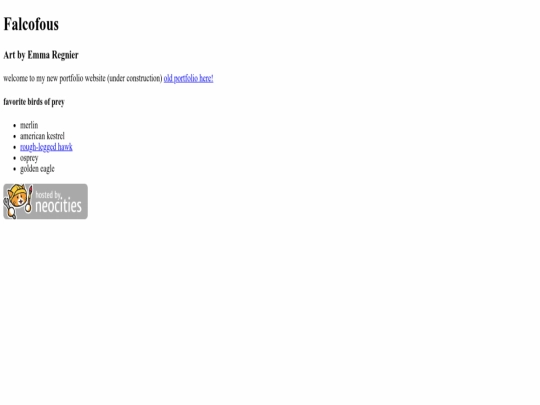
Task: Click the Falcofous page heading
Action: 31,24
